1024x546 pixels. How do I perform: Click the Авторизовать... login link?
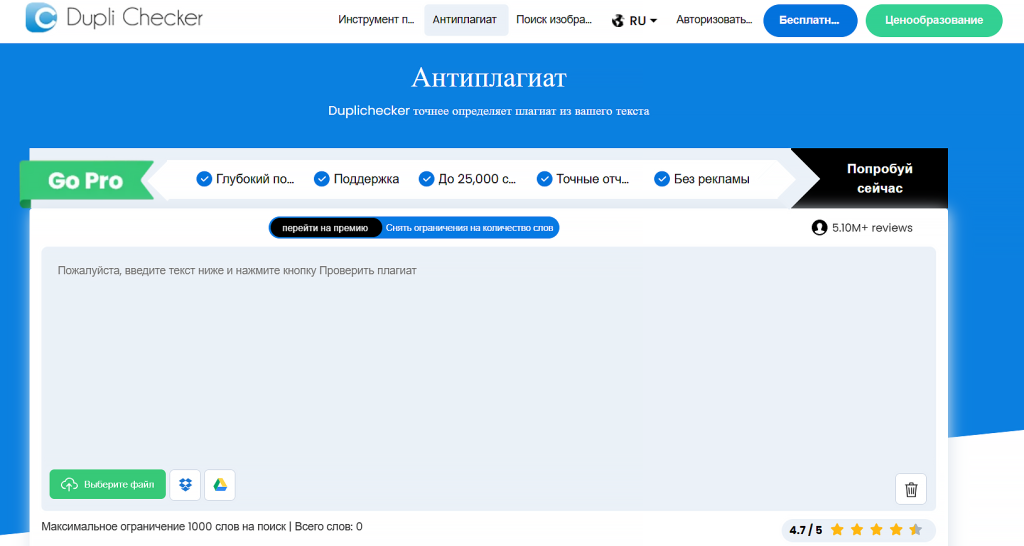[714, 20]
